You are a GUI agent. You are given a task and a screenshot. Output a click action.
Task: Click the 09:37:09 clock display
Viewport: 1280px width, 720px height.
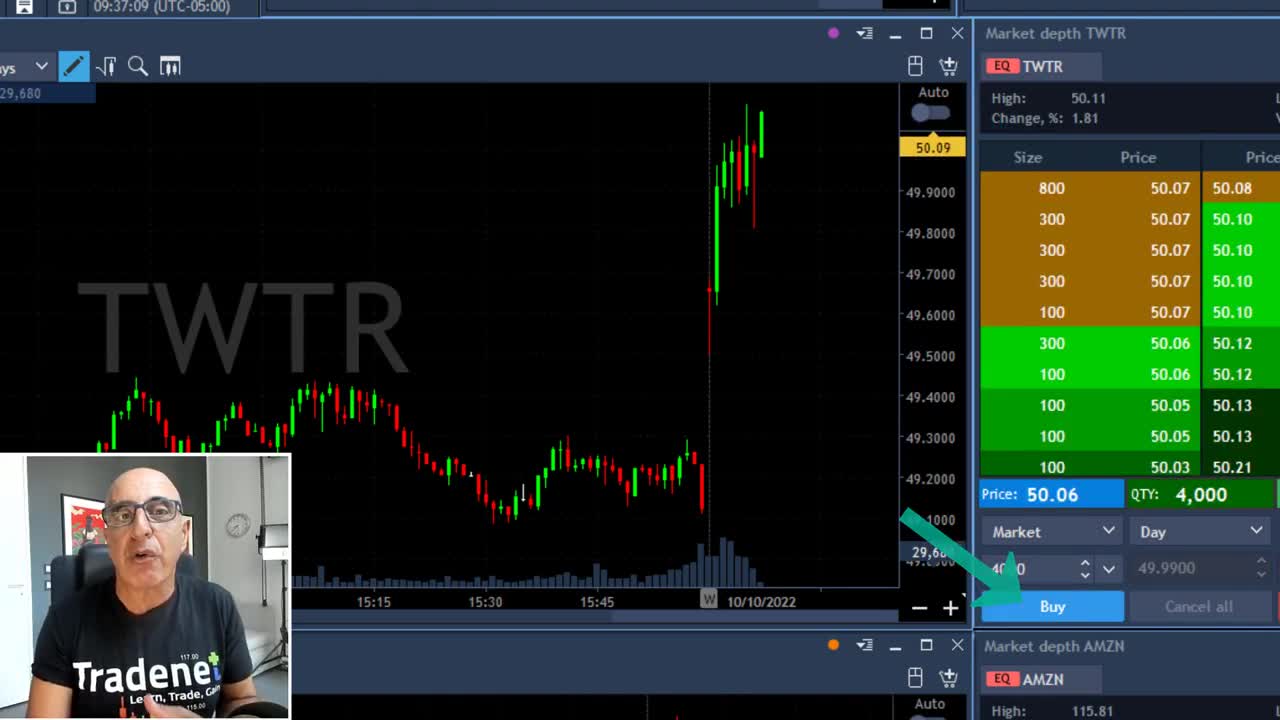[x=161, y=6]
